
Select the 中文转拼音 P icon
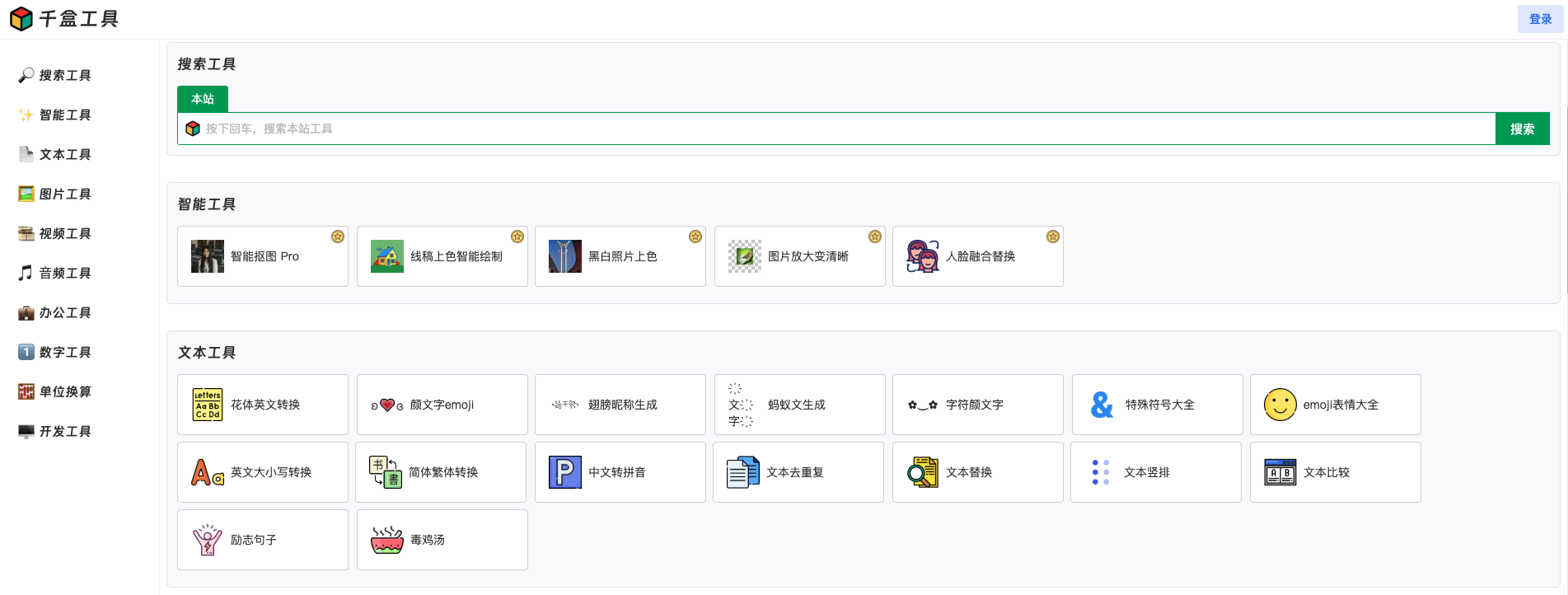564,472
